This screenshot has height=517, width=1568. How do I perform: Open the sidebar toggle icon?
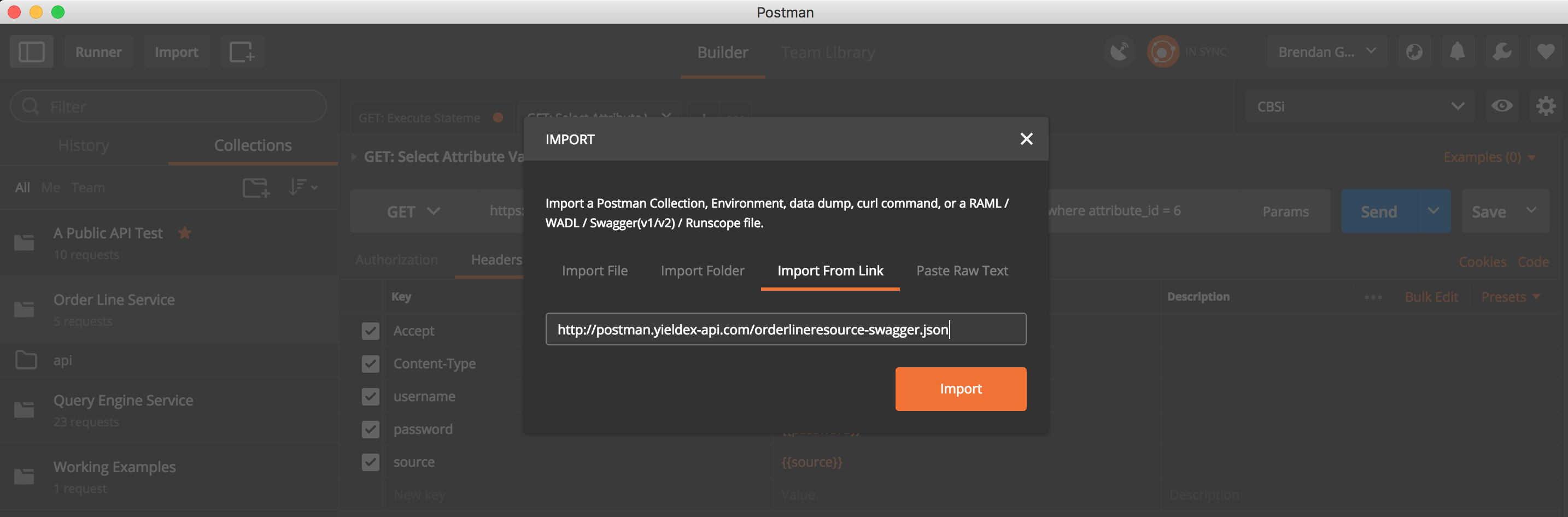32,52
